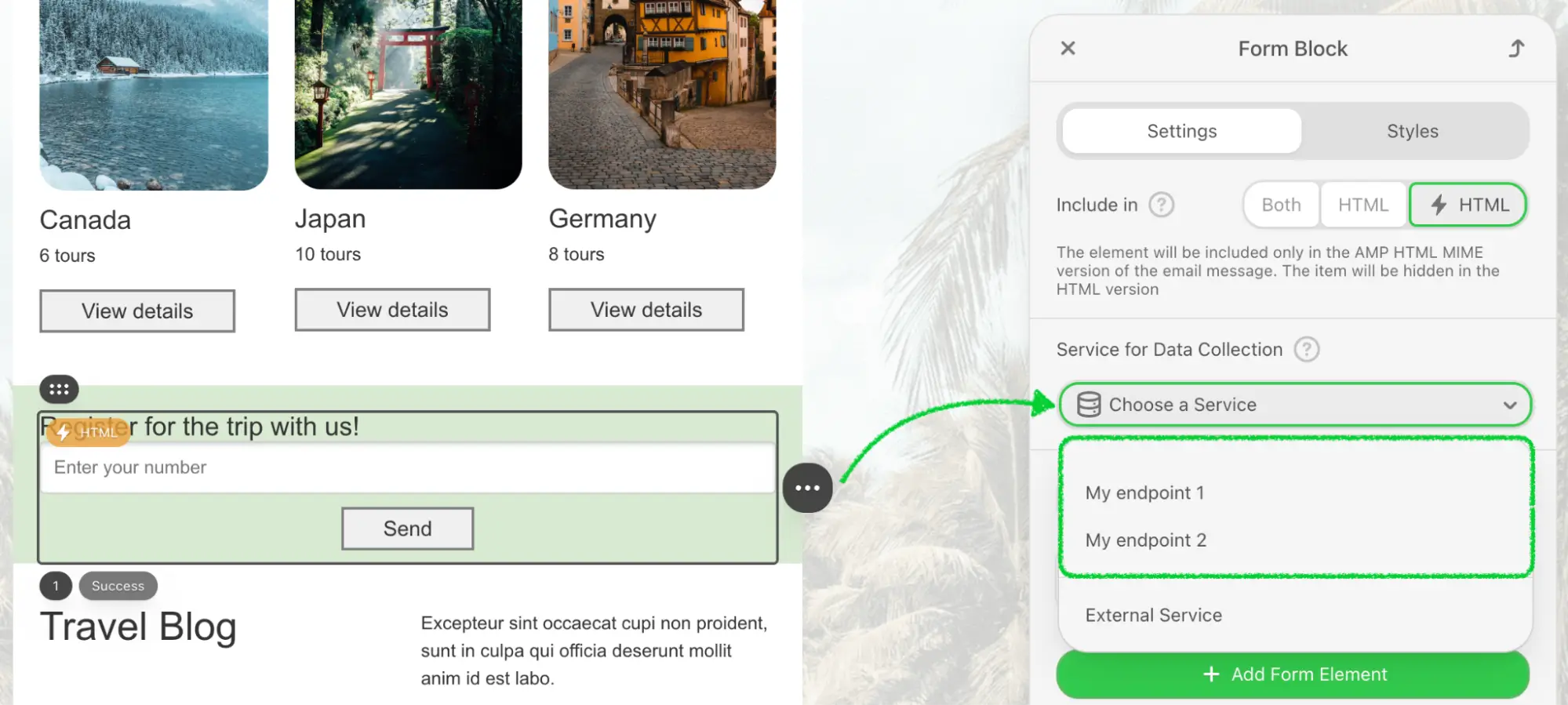Click the three-dots button beside the form block

click(x=807, y=488)
